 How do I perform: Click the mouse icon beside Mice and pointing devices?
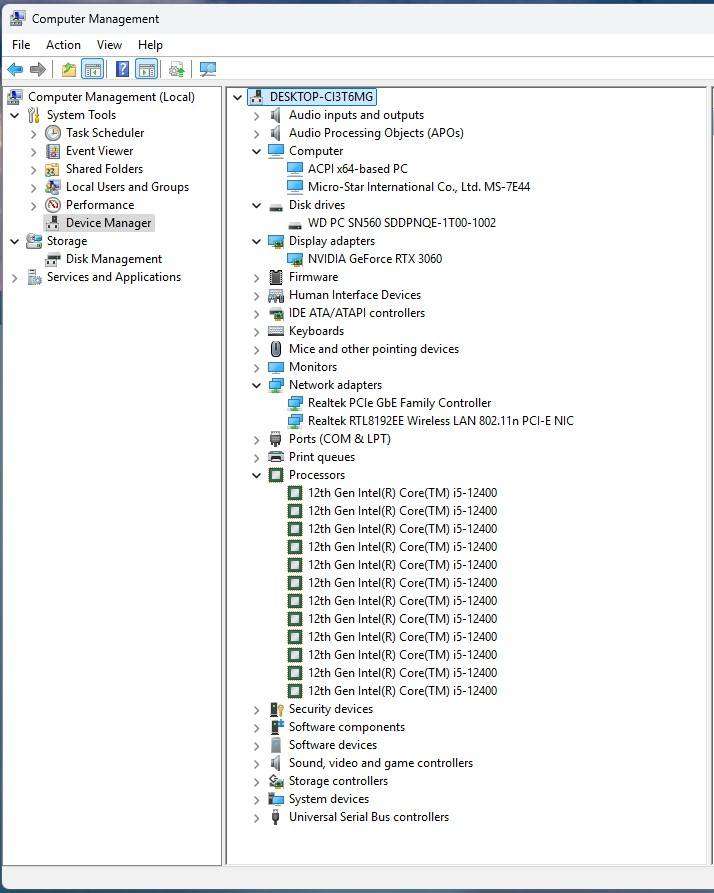pyautogui.click(x=276, y=349)
